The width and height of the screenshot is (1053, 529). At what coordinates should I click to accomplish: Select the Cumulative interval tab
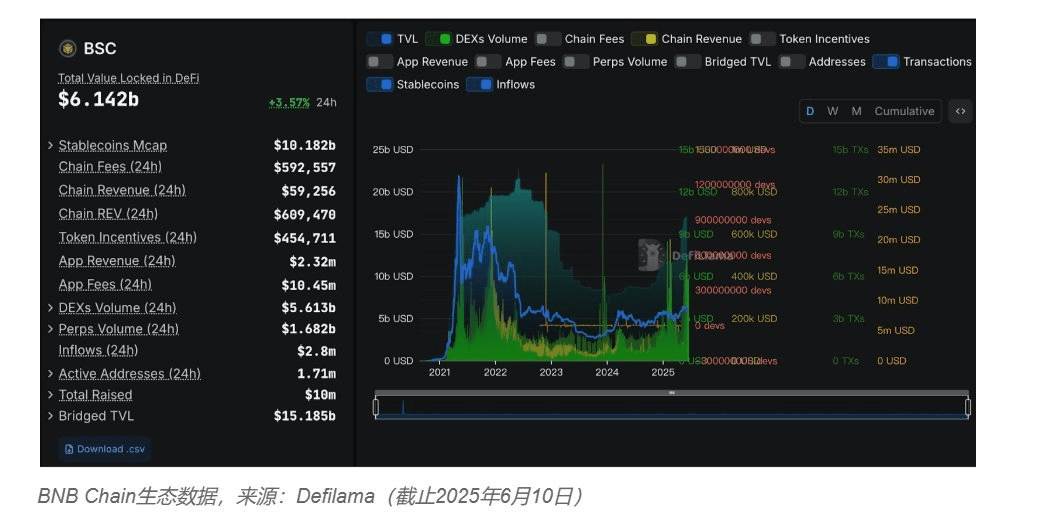pos(904,111)
